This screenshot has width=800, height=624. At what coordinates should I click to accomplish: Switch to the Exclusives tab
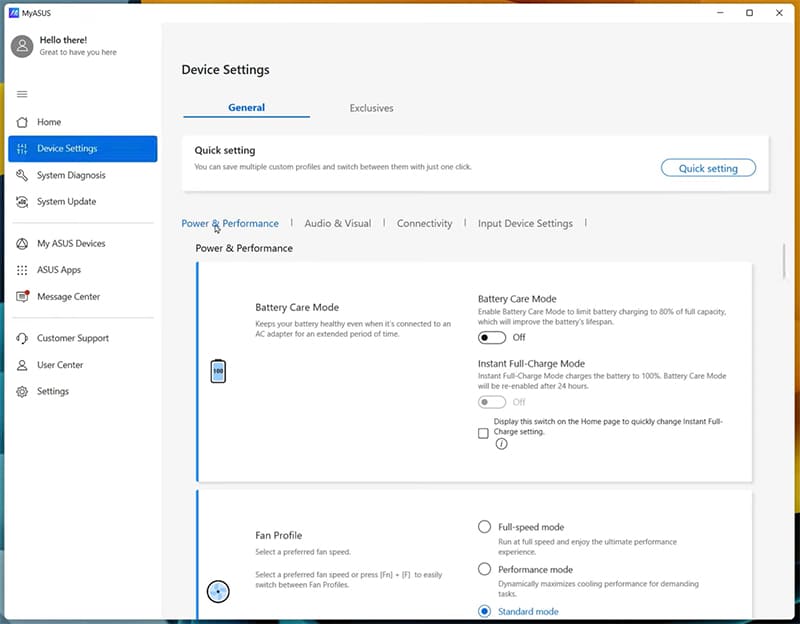(371, 108)
